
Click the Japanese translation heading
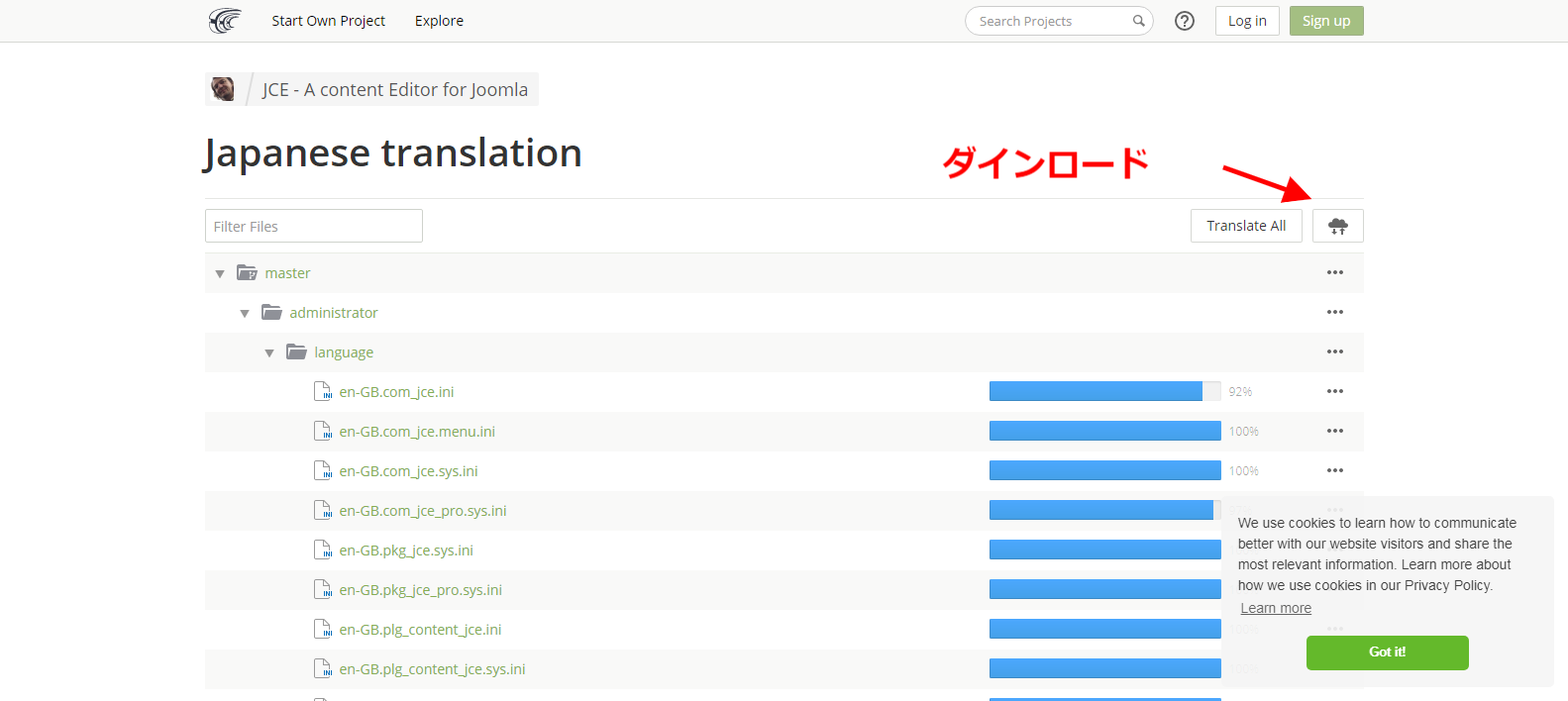point(393,153)
